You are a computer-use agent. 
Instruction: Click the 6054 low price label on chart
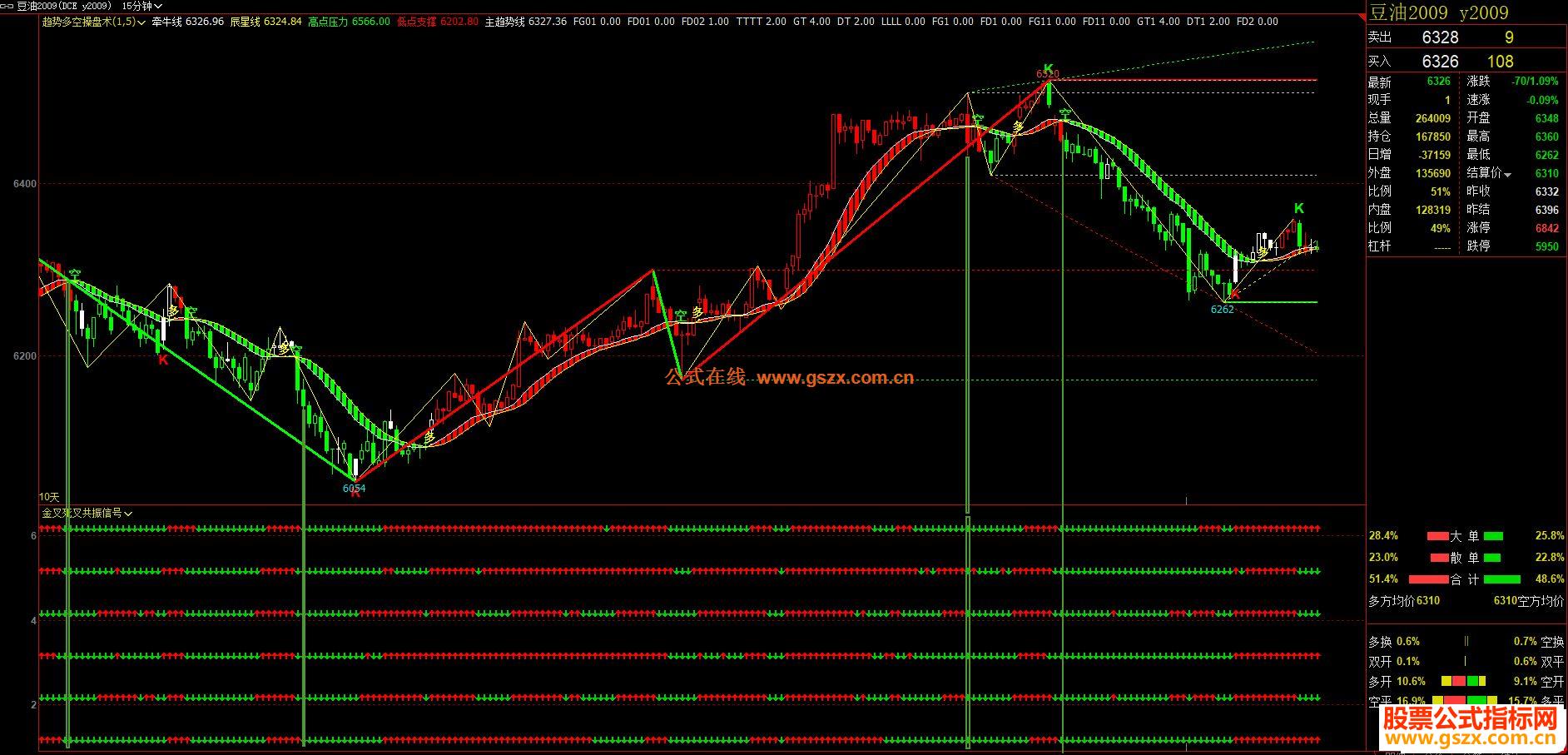pyautogui.click(x=354, y=488)
